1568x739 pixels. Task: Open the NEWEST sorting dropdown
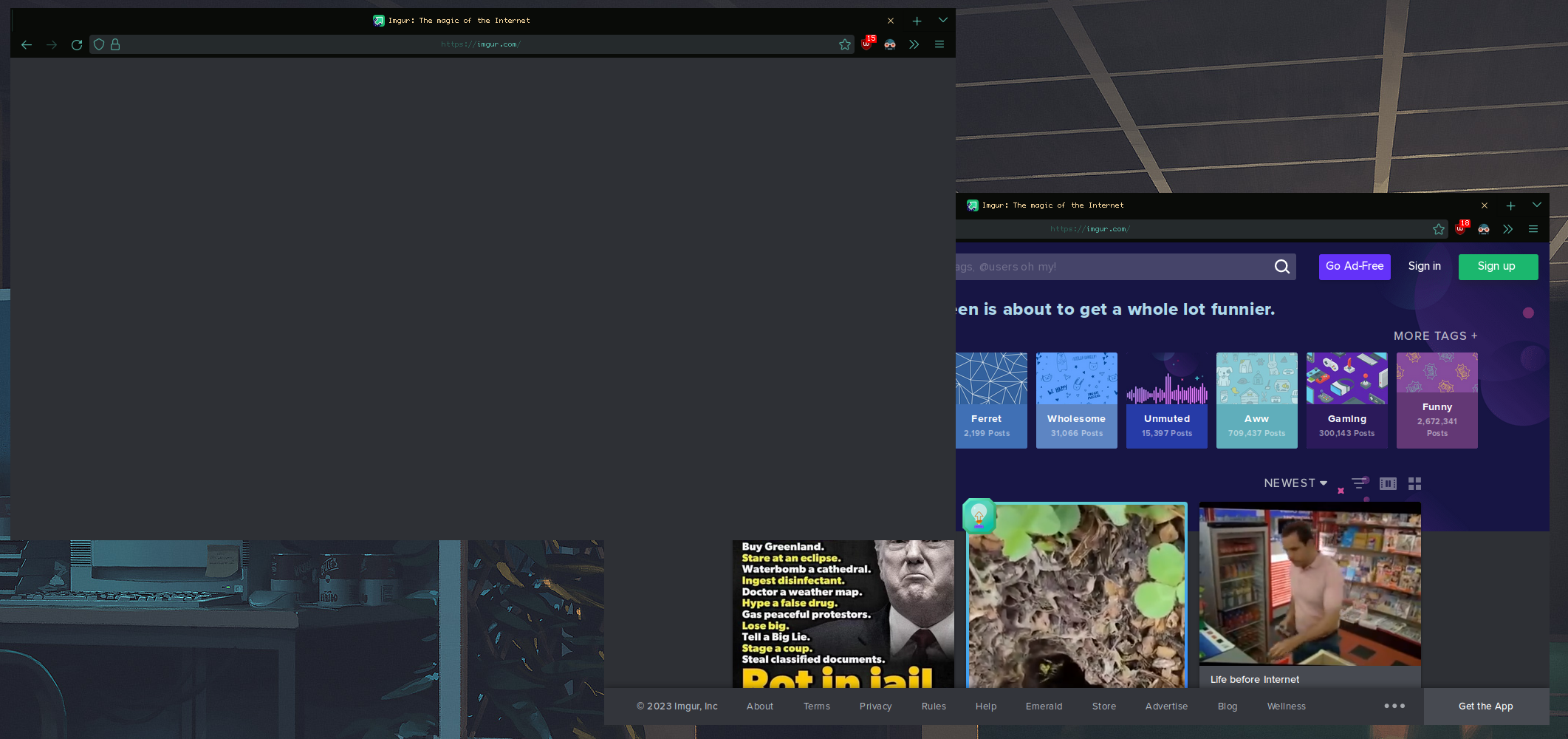pyautogui.click(x=1295, y=483)
